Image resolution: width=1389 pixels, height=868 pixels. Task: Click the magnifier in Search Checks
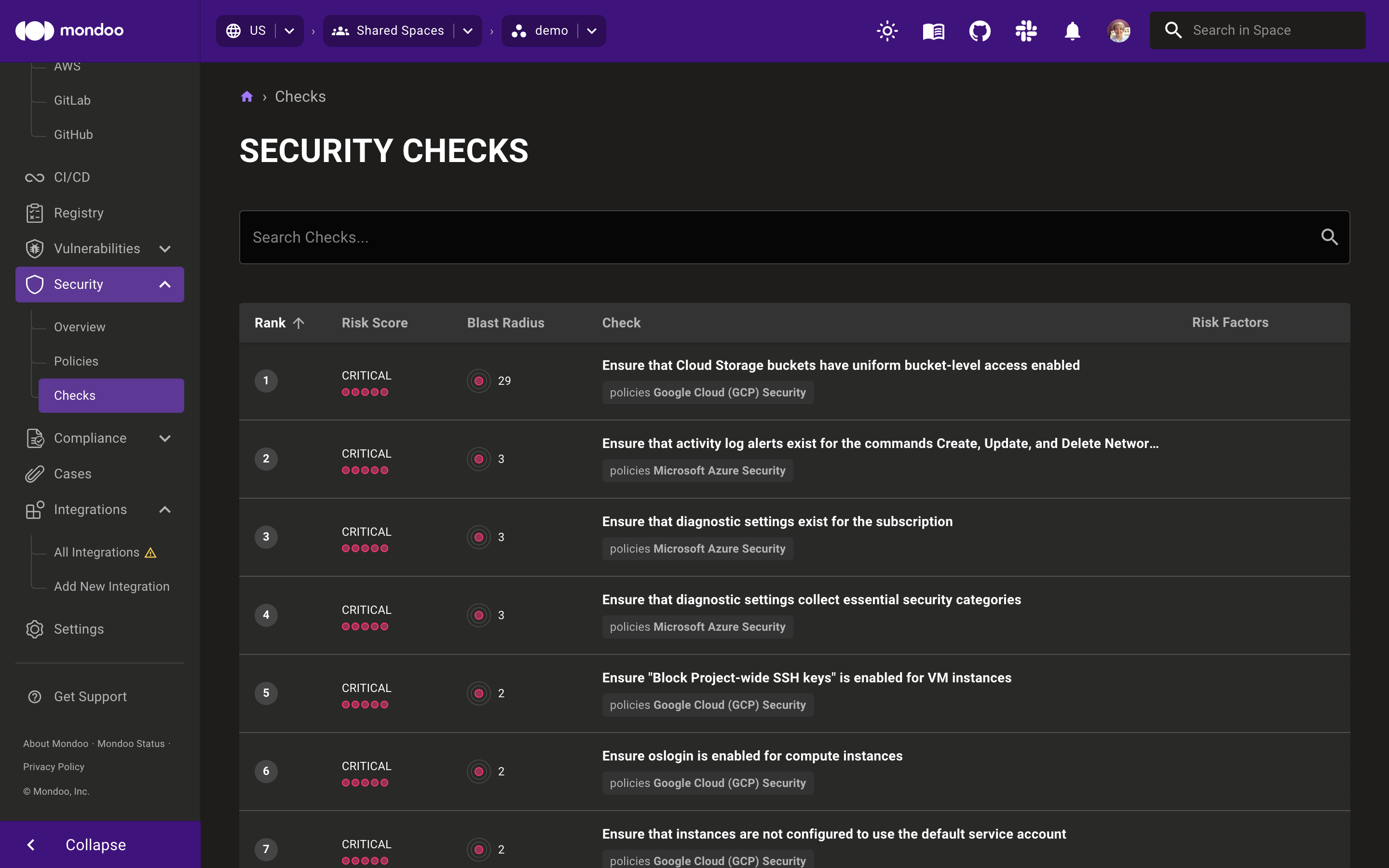1329,237
